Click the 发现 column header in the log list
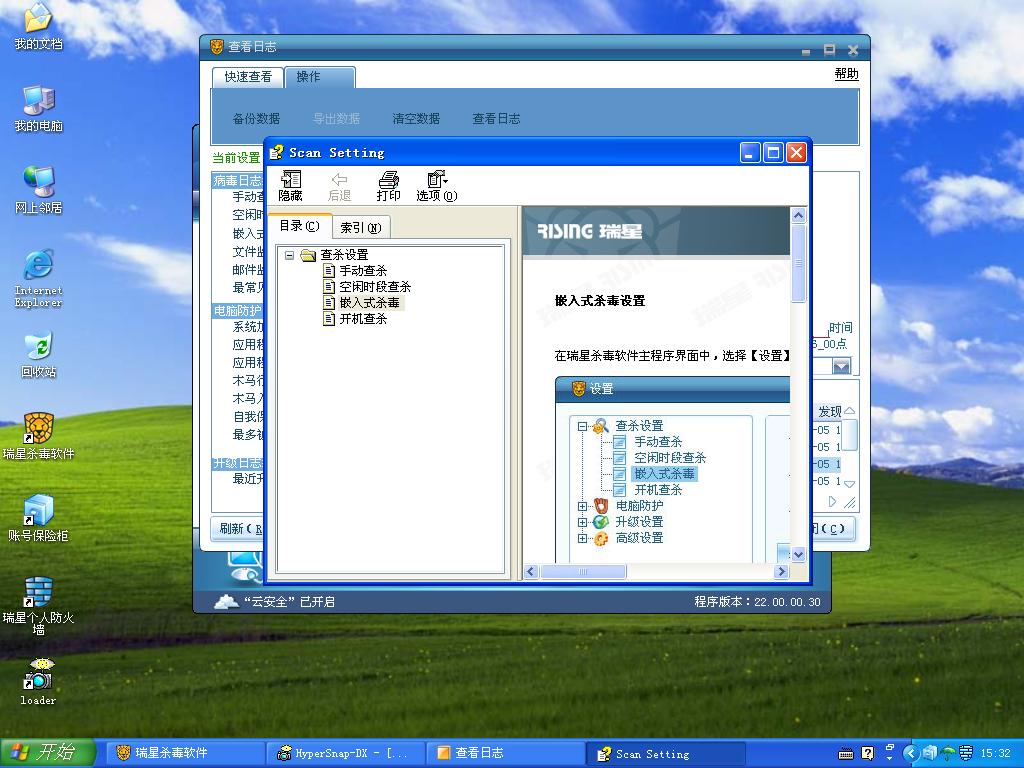1024x768 pixels. [x=829, y=411]
